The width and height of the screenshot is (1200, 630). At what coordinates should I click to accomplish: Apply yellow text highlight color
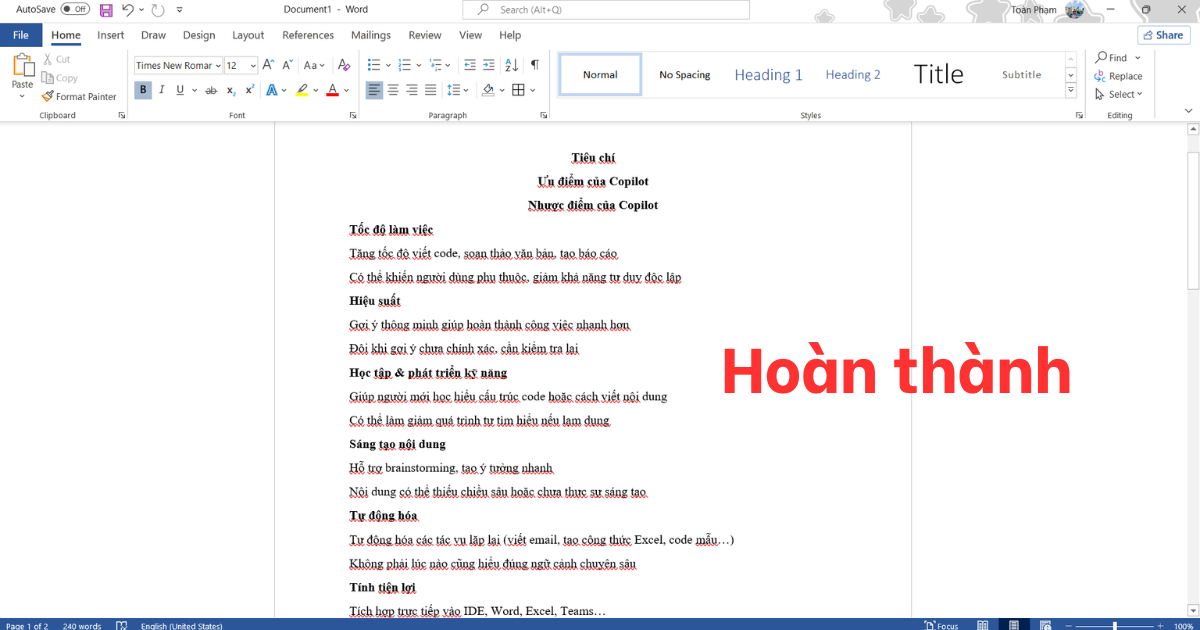301,90
